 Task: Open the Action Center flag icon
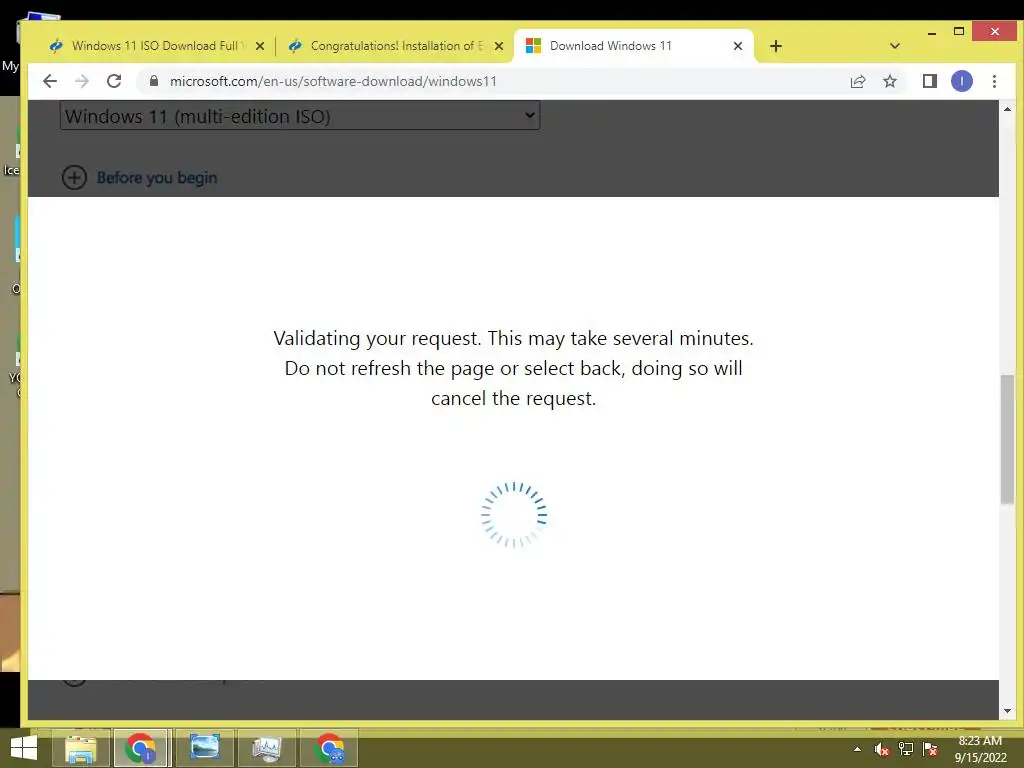(x=930, y=749)
